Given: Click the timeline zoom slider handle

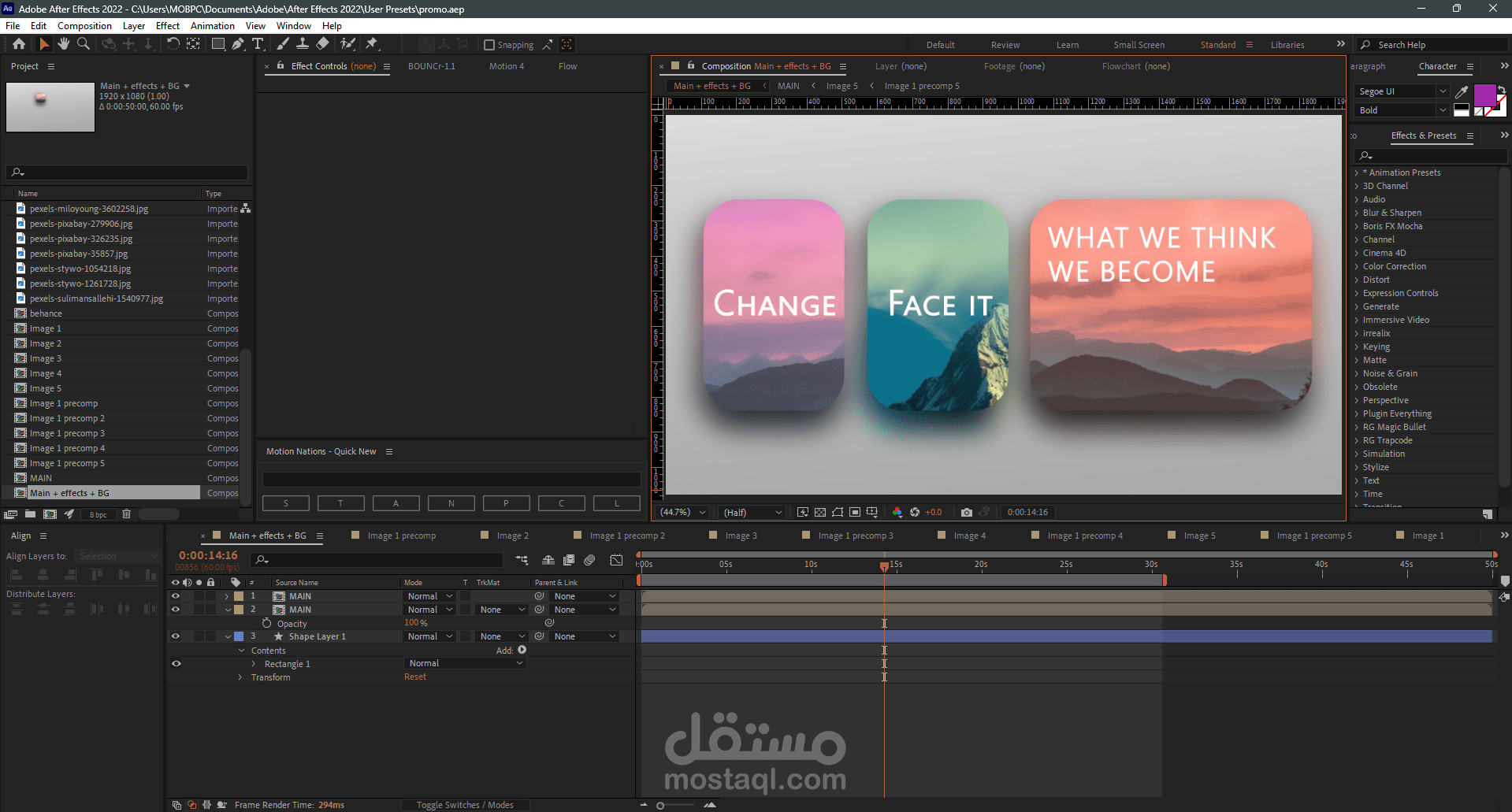Looking at the screenshot, I should [660, 806].
